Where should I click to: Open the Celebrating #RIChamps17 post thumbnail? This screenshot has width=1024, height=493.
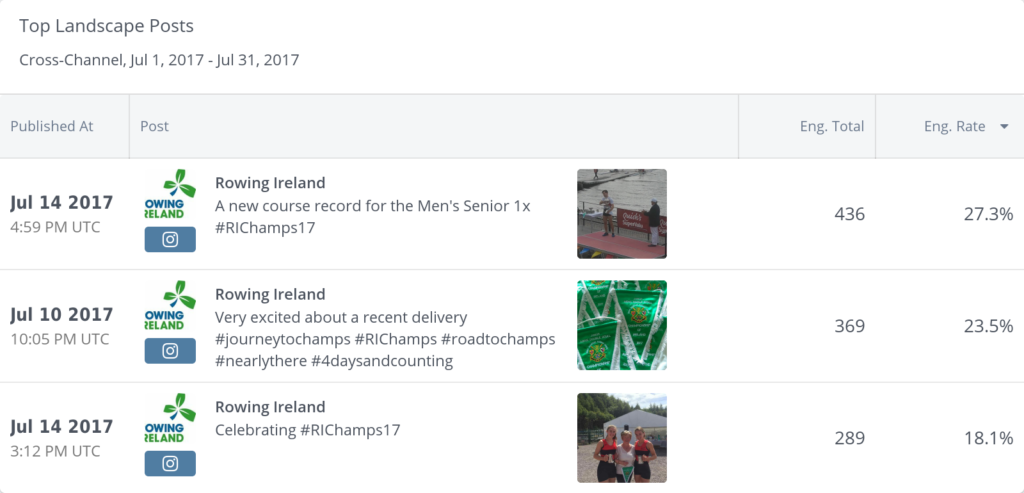click(x=621, y=438)
